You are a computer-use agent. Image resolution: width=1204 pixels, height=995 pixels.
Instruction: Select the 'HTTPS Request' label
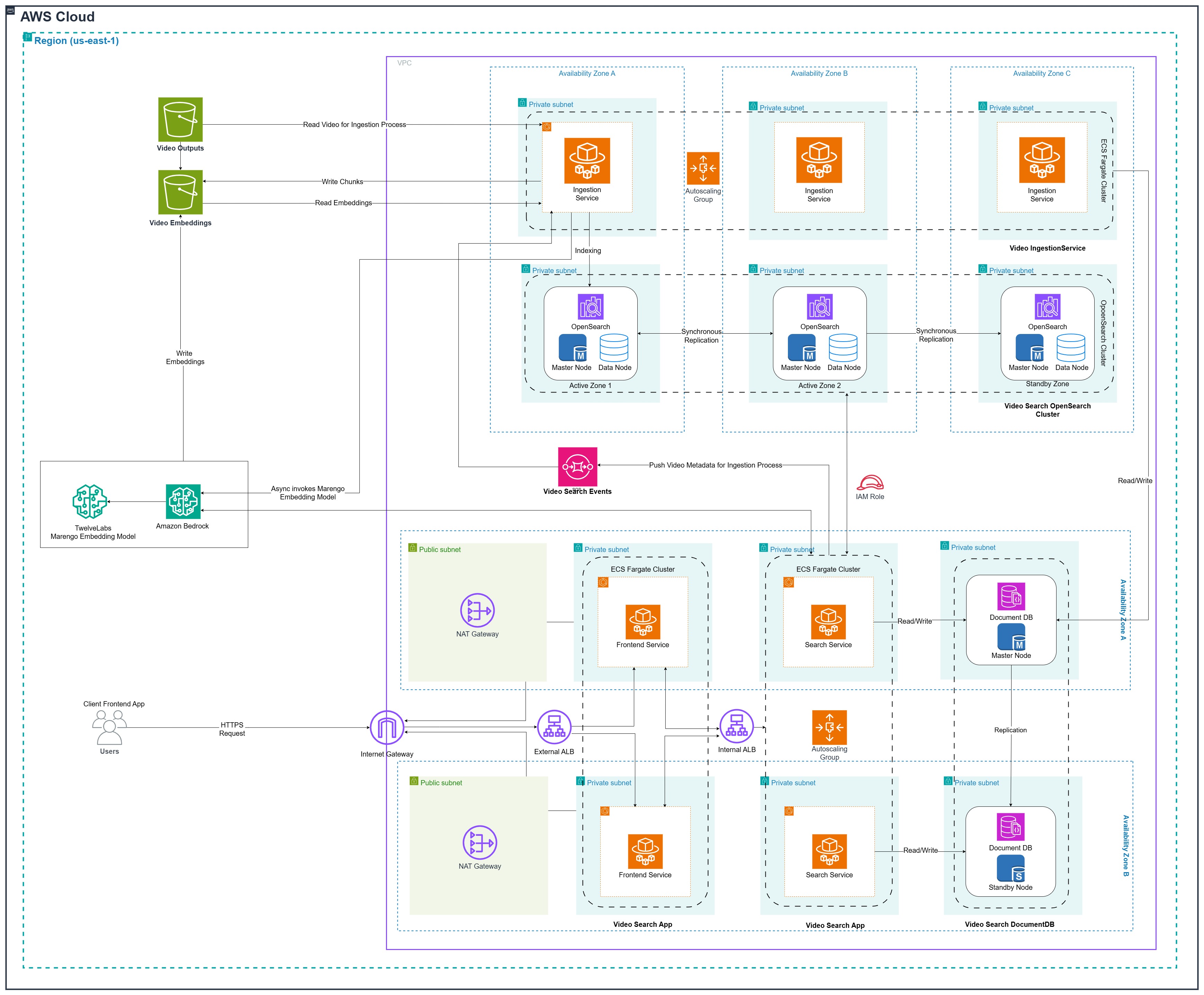click(x=232, y=729)
